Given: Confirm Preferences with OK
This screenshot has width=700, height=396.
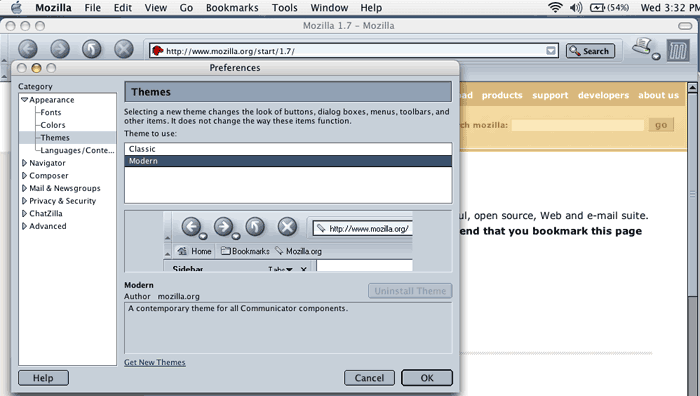Looking at the screenshot, I should (427, 378).
